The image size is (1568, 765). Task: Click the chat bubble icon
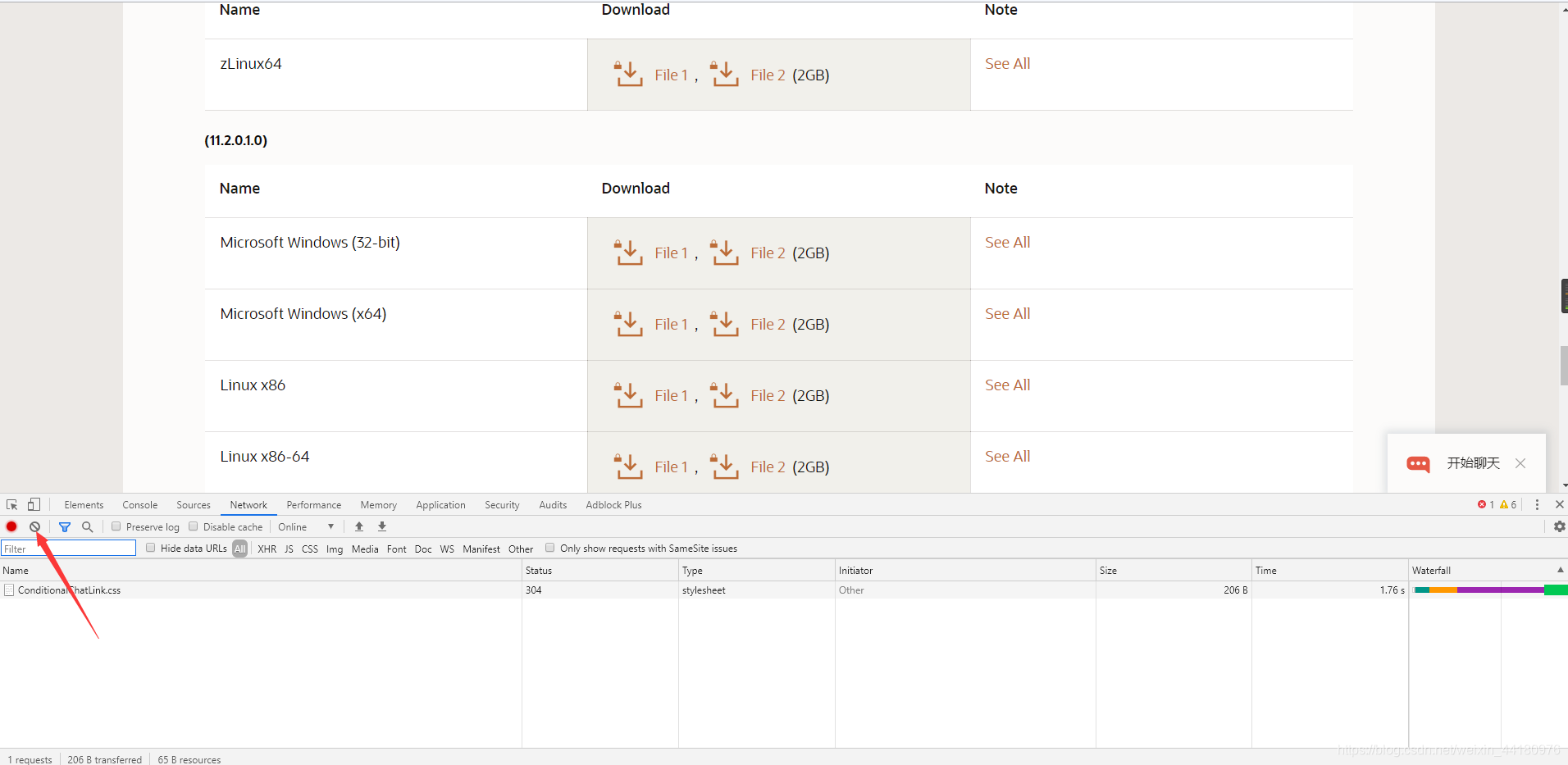point(1418,464)
